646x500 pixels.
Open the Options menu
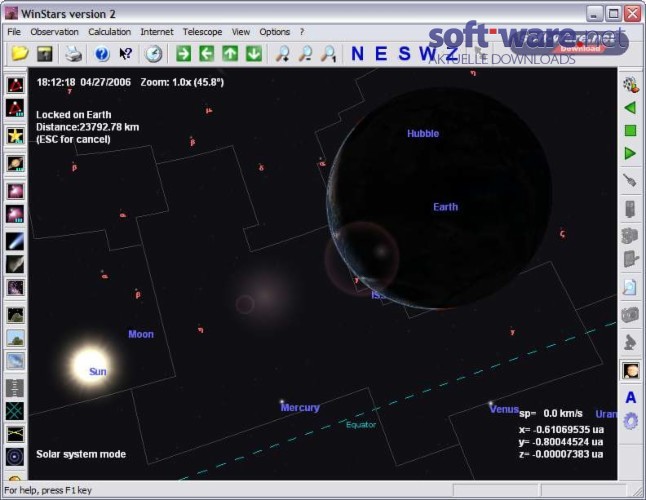point(274,32)
